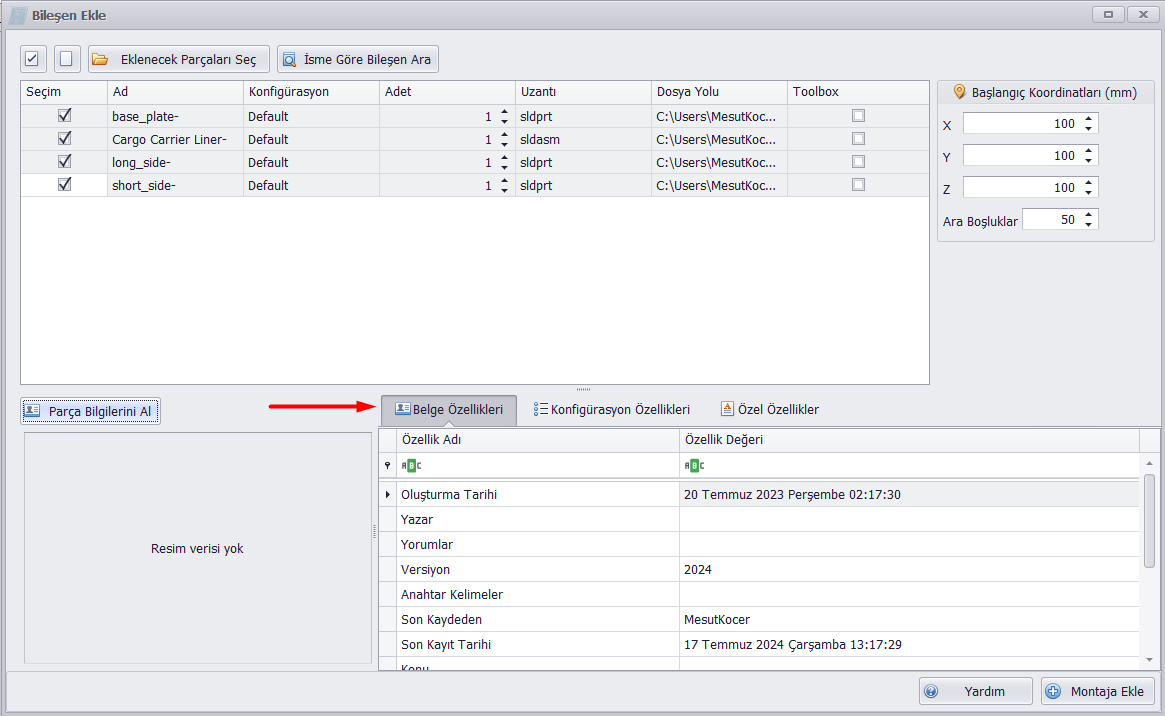Click Default configuration cell for base_plate-
Image resolution: width=1165 pixels, height=716 pixels.
click(311, 116)
